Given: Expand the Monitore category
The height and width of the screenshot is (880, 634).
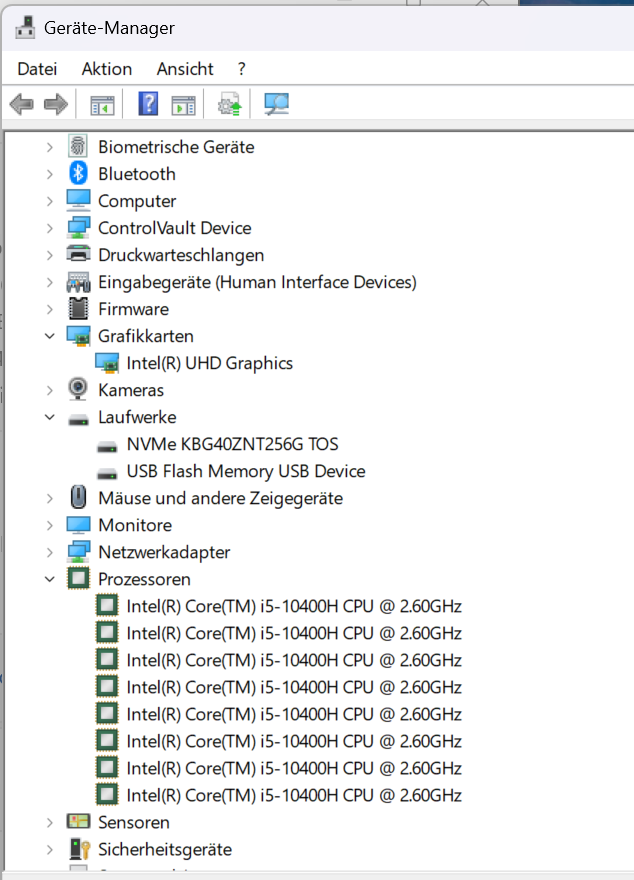Looking at the screenshot, I should pyautogui.click(x=50, y=525).
